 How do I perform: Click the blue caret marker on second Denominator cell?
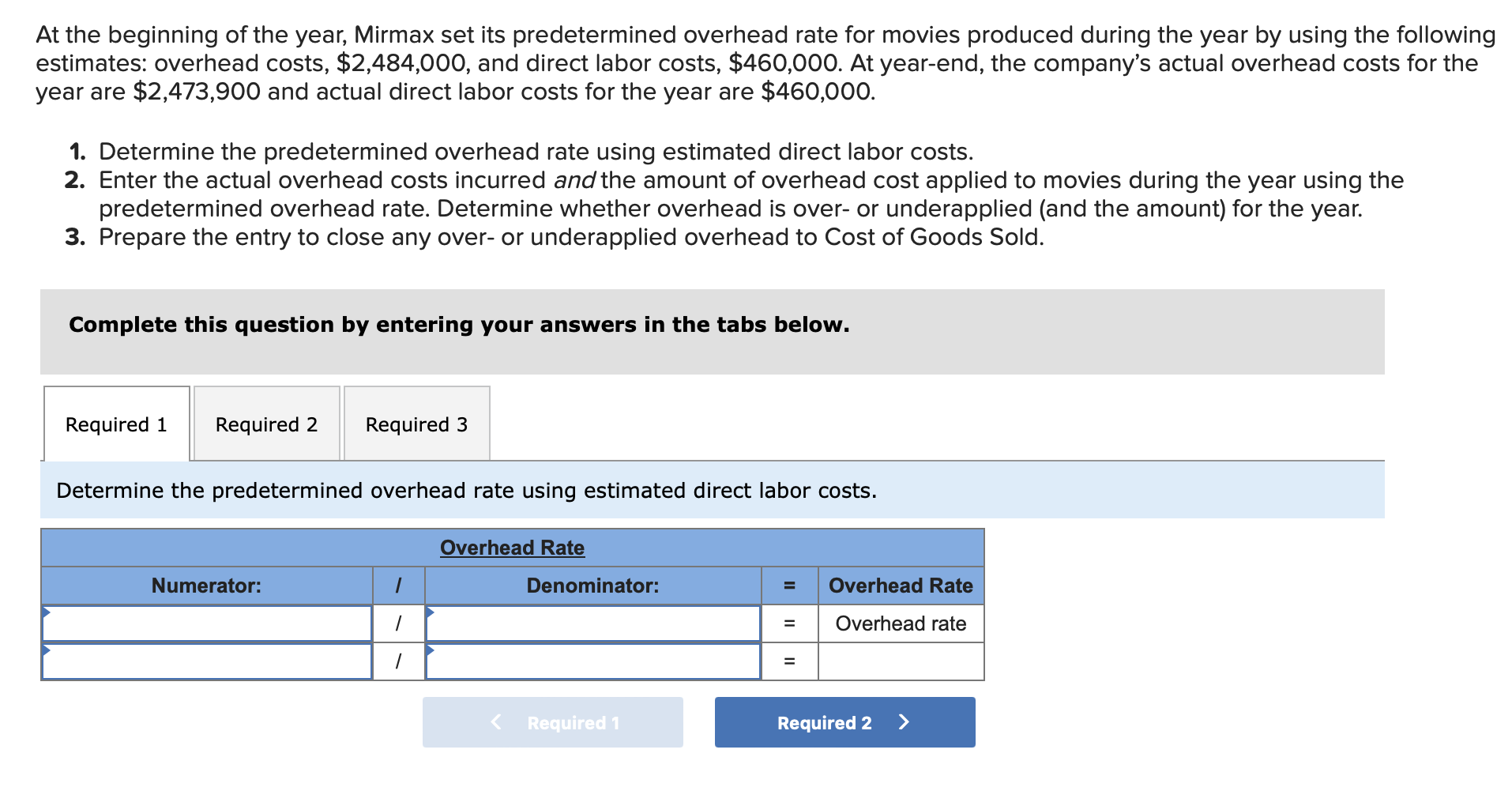coord(429,651)
